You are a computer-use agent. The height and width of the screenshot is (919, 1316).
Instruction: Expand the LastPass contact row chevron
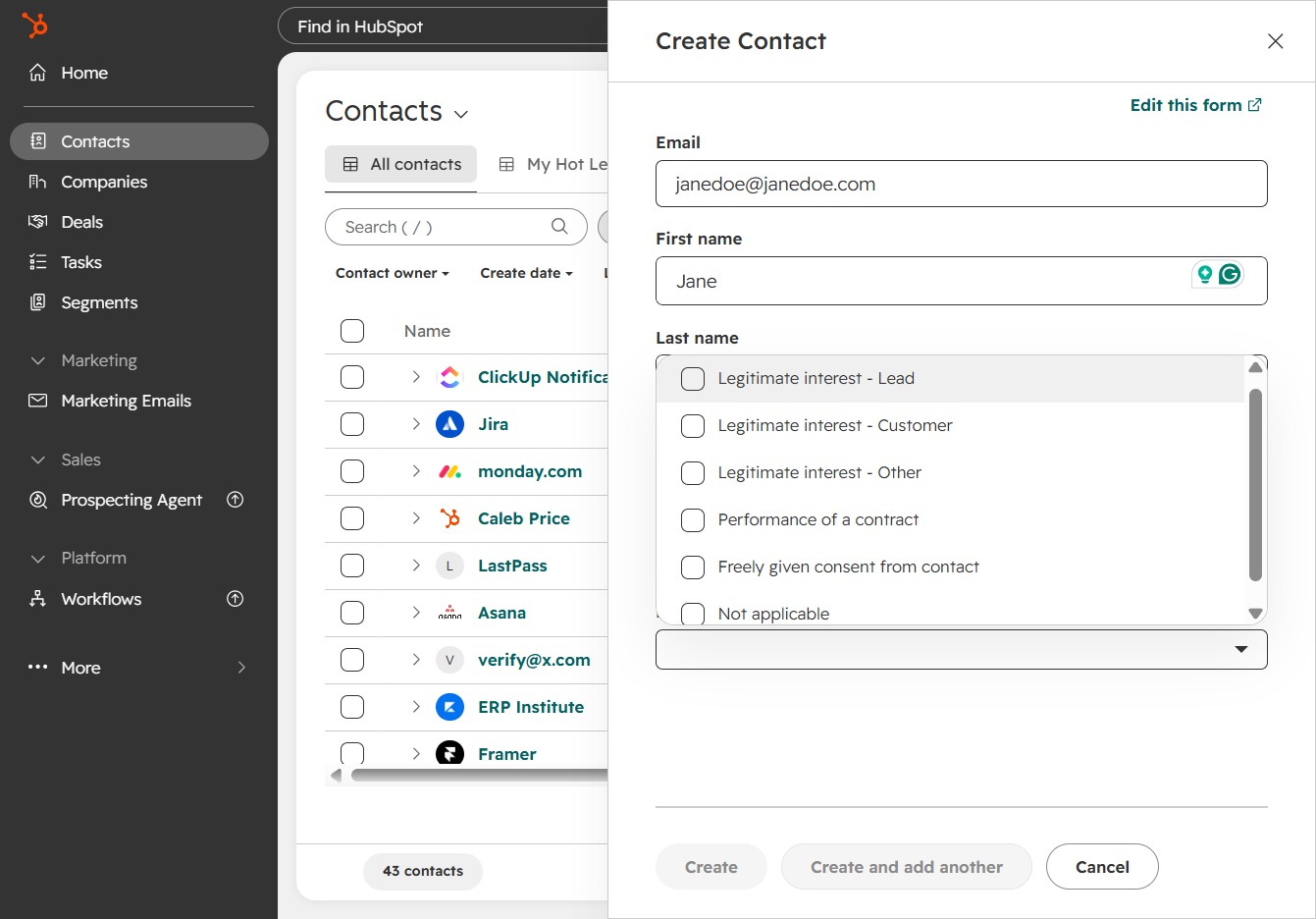coord(416,566)
